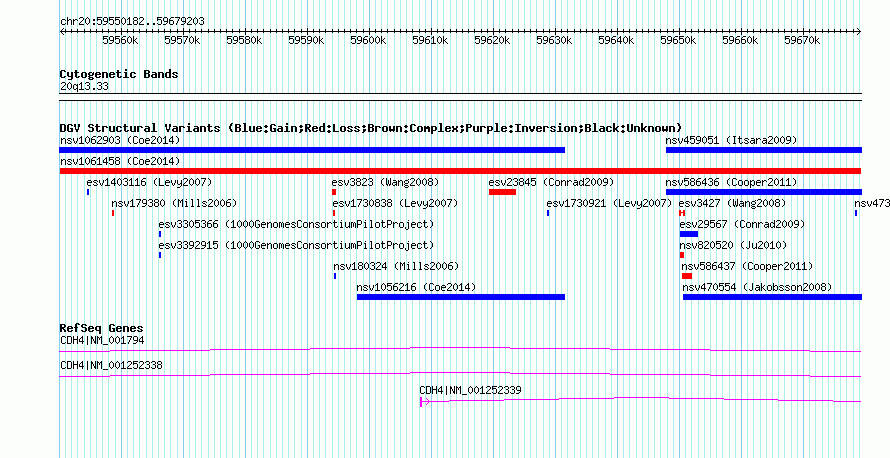Select the nsv586436 blue gain bar
890x458 pixels.
[764, 192]
